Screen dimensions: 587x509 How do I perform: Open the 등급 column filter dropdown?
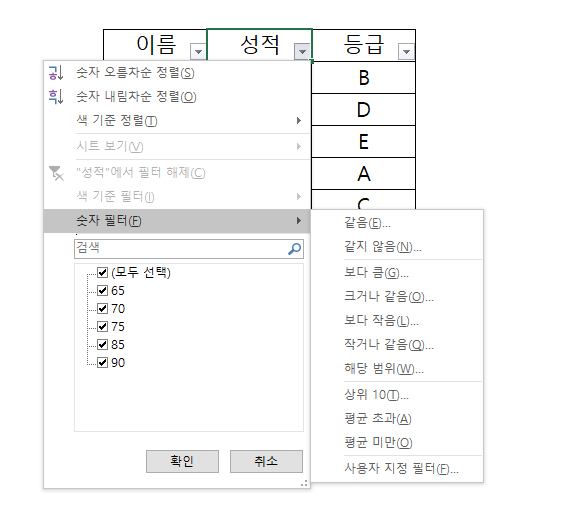(x=407, y=51)
